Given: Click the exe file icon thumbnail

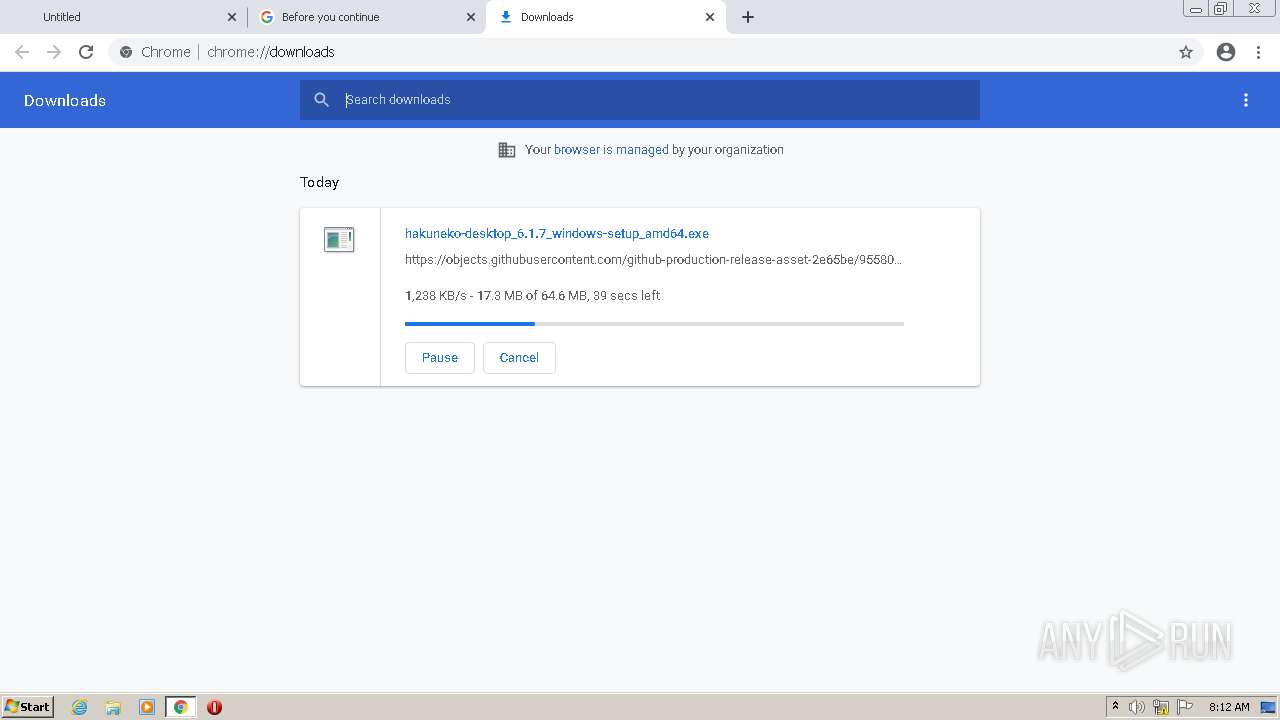Looking at the screenshot, I should click(339, 239).
